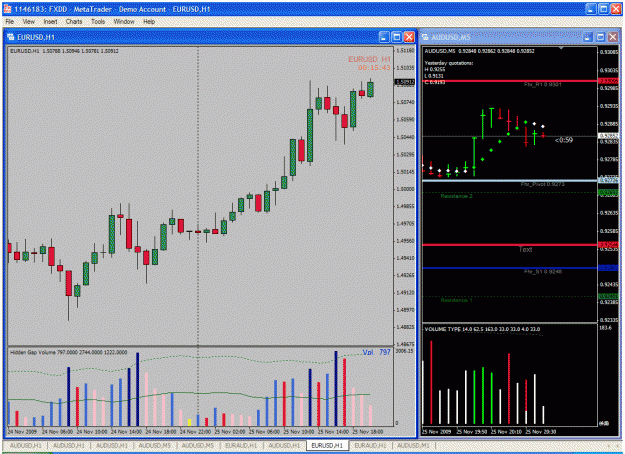Click the 24 Nov 2009 date label

pyautogui.click(x=22, y=432)
